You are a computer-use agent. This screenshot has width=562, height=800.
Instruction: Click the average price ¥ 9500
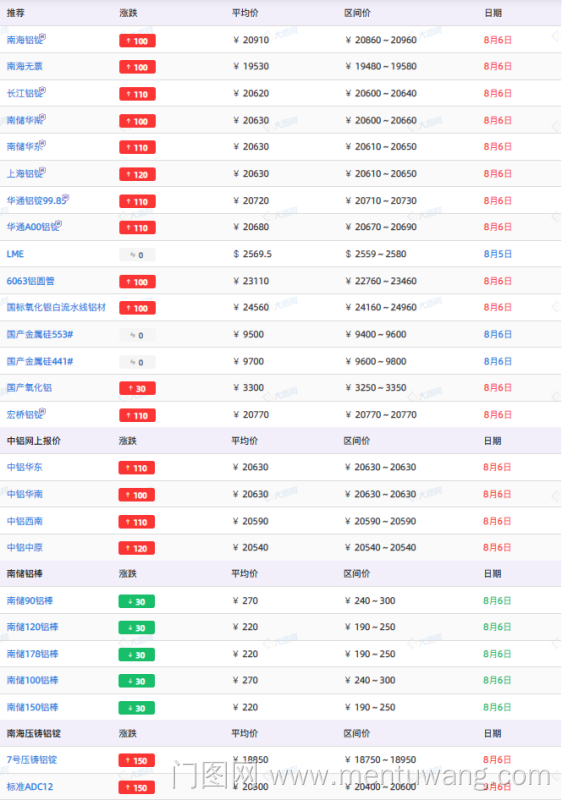[248, 335]
